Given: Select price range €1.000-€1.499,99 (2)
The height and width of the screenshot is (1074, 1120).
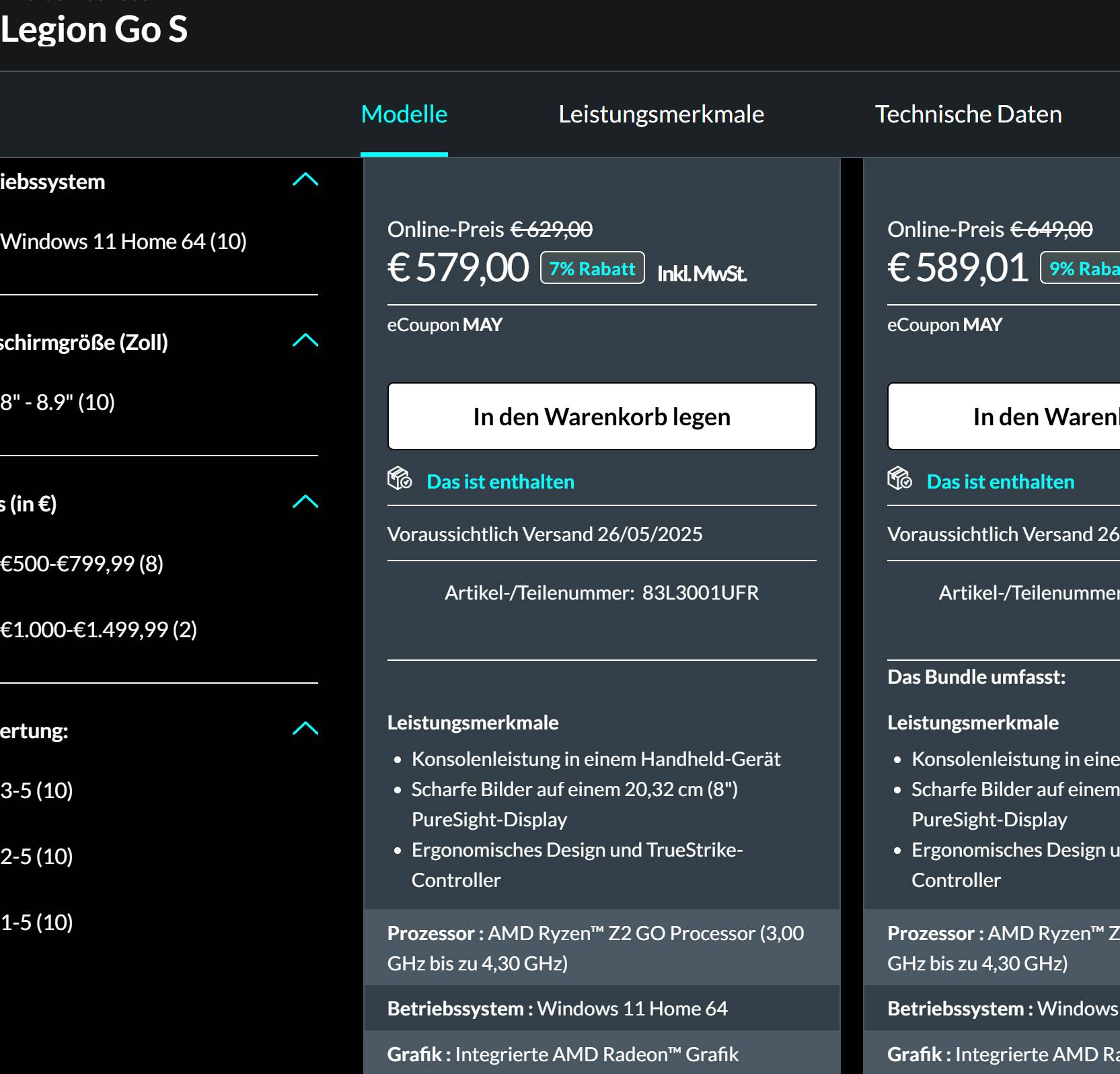Looking at the screenshot, I should tap(98, 630).
